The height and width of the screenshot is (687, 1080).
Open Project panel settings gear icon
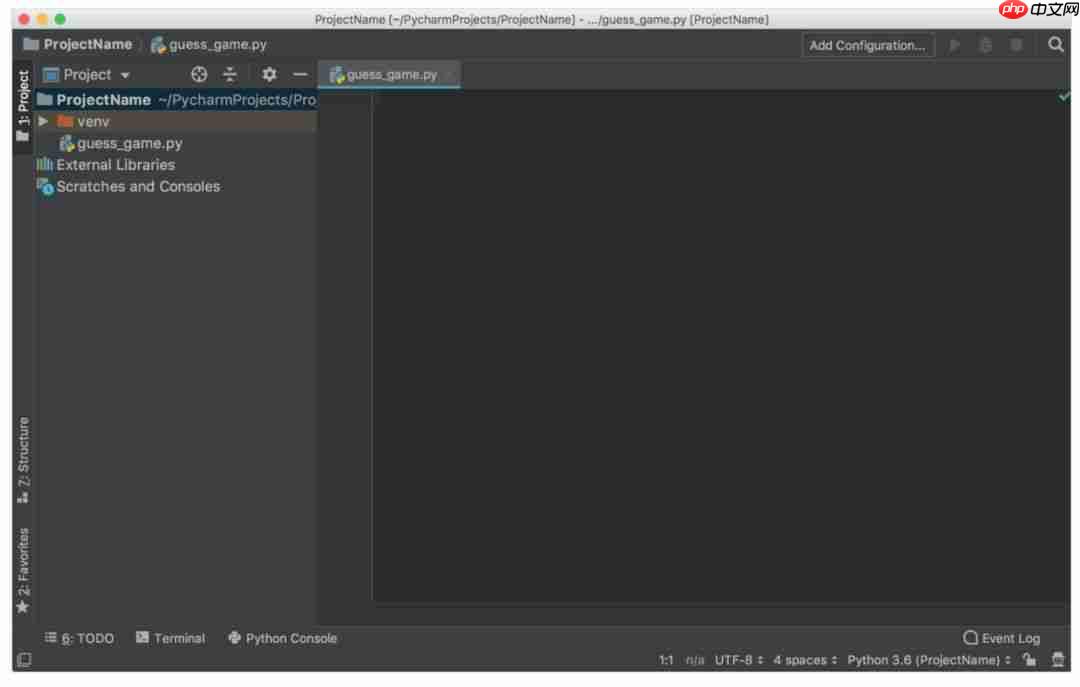pos(268,74)
